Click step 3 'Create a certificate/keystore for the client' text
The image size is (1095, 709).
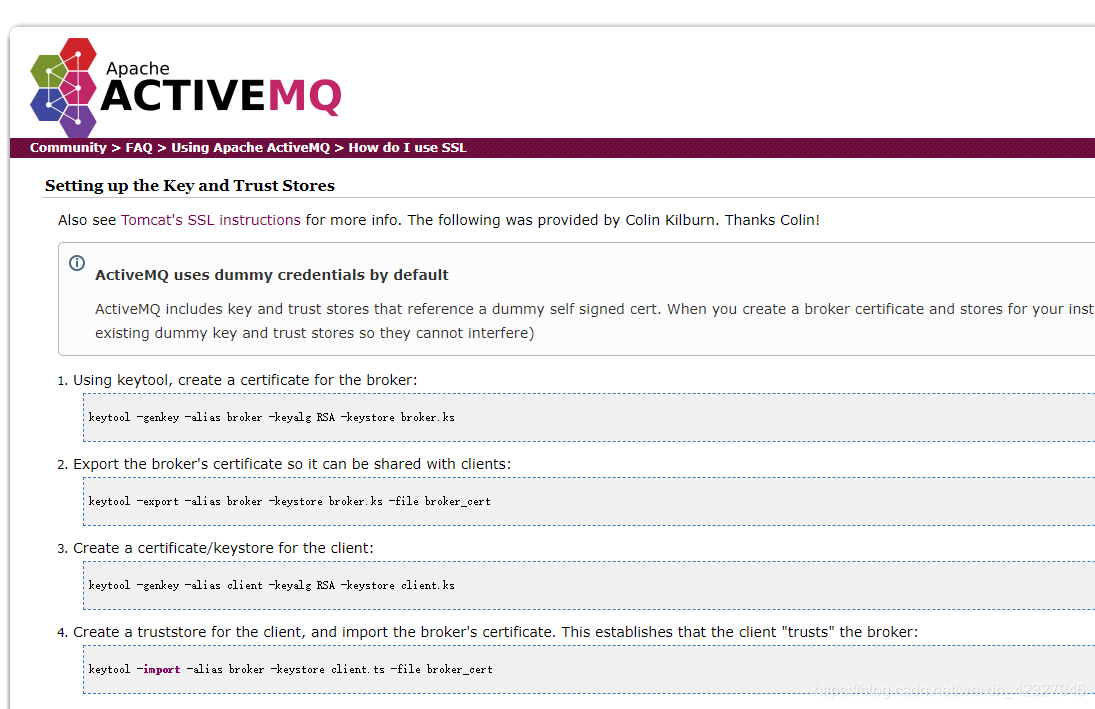point(223,548)
